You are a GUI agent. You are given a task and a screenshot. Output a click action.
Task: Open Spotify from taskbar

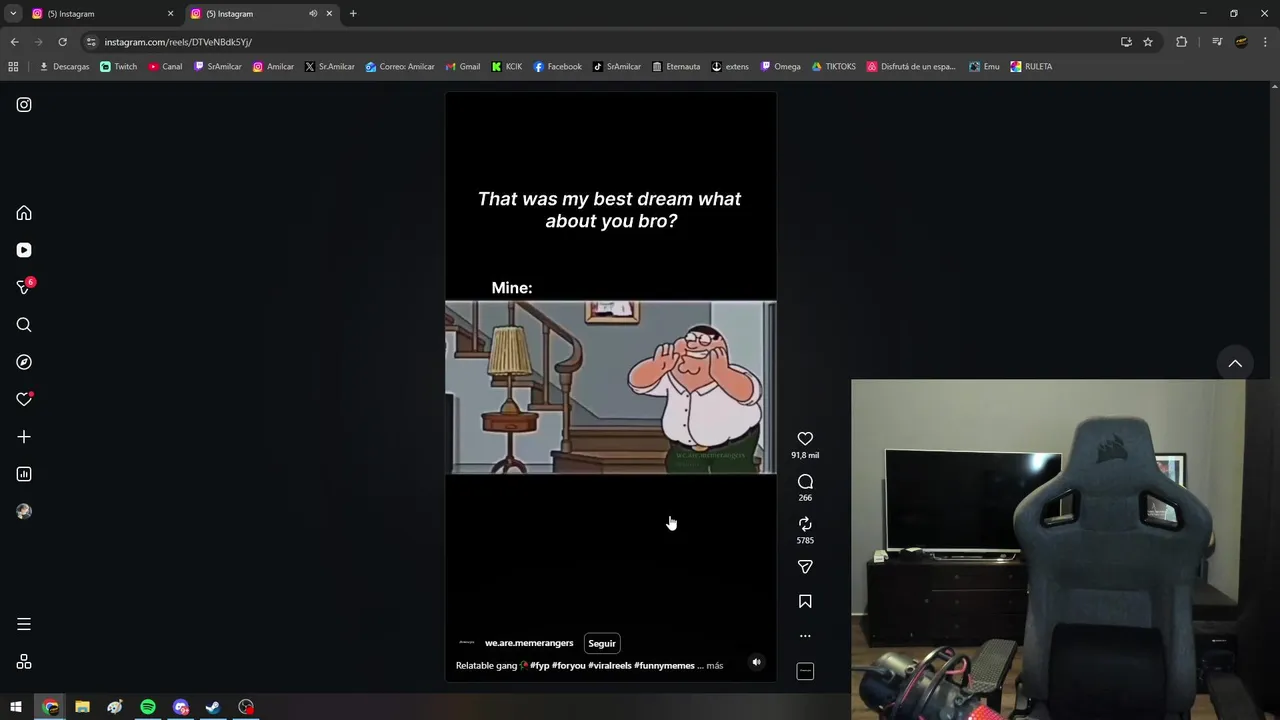coord(148,707)
